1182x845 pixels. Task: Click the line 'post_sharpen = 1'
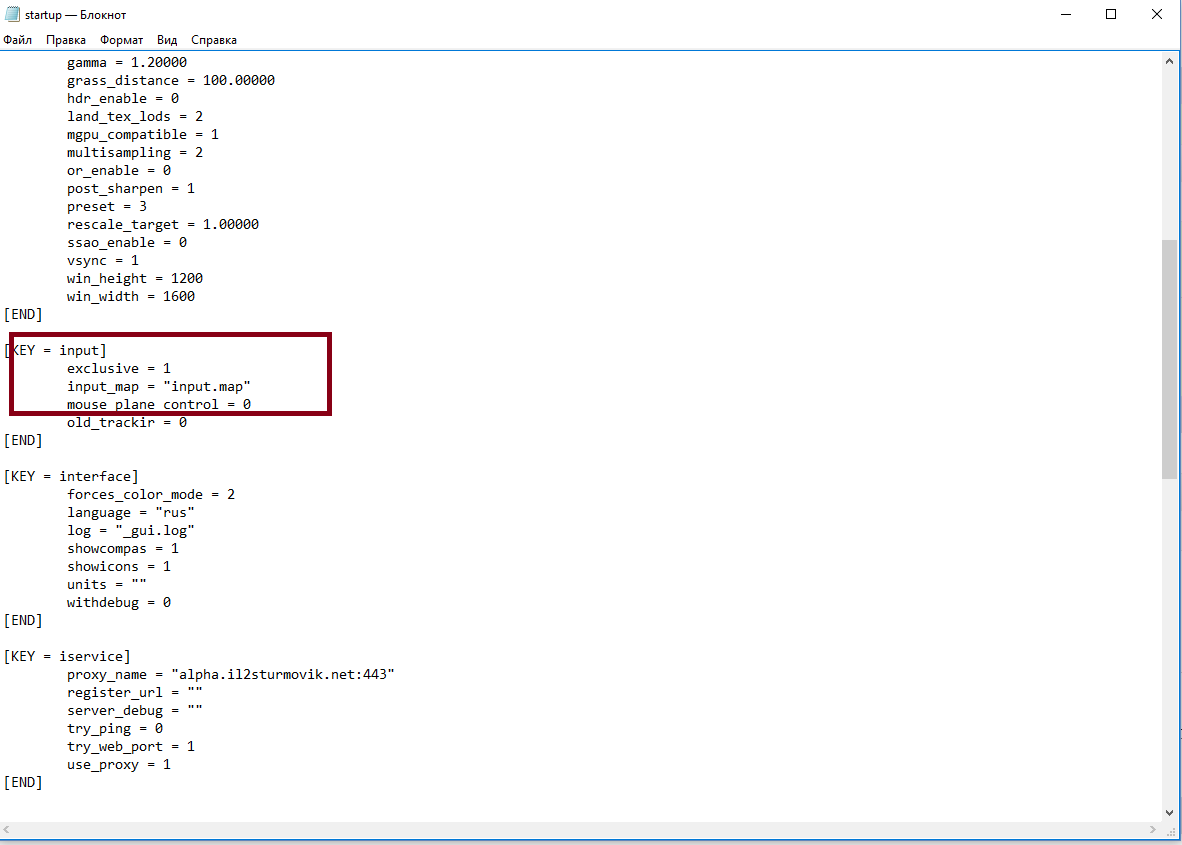coord(130,189)
